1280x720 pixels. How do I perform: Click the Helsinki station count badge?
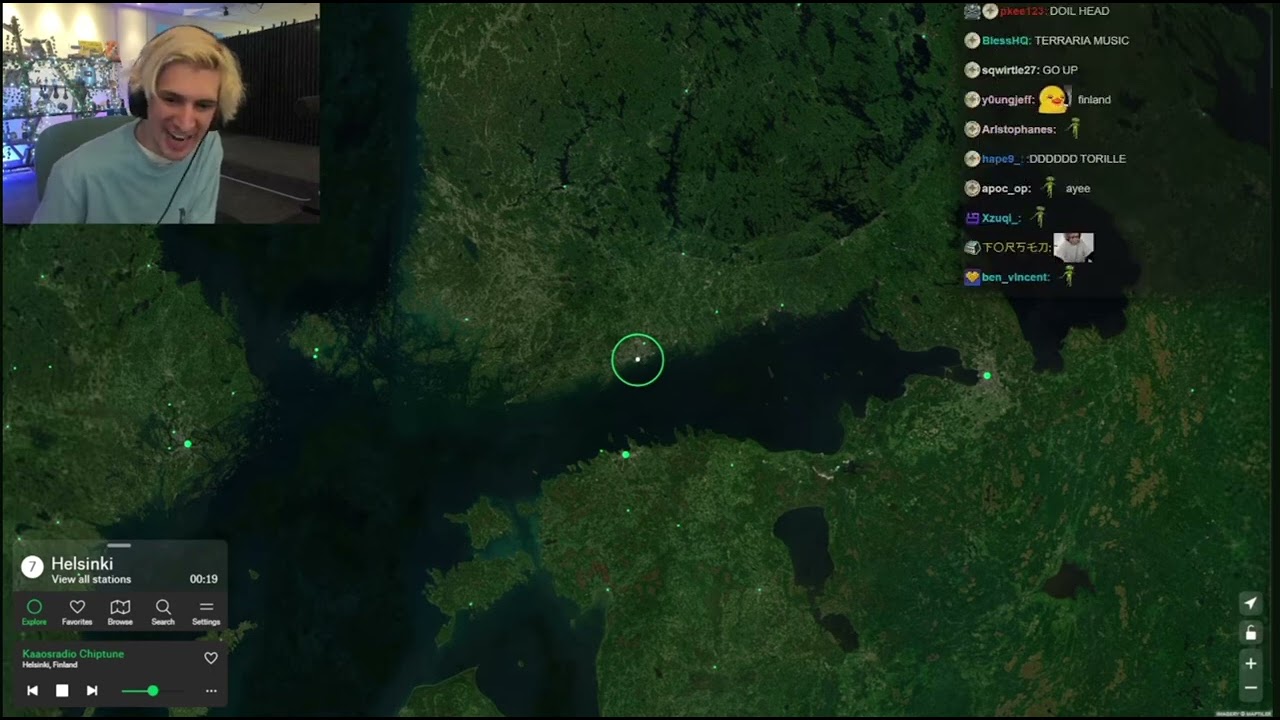(x=32, y=567)
